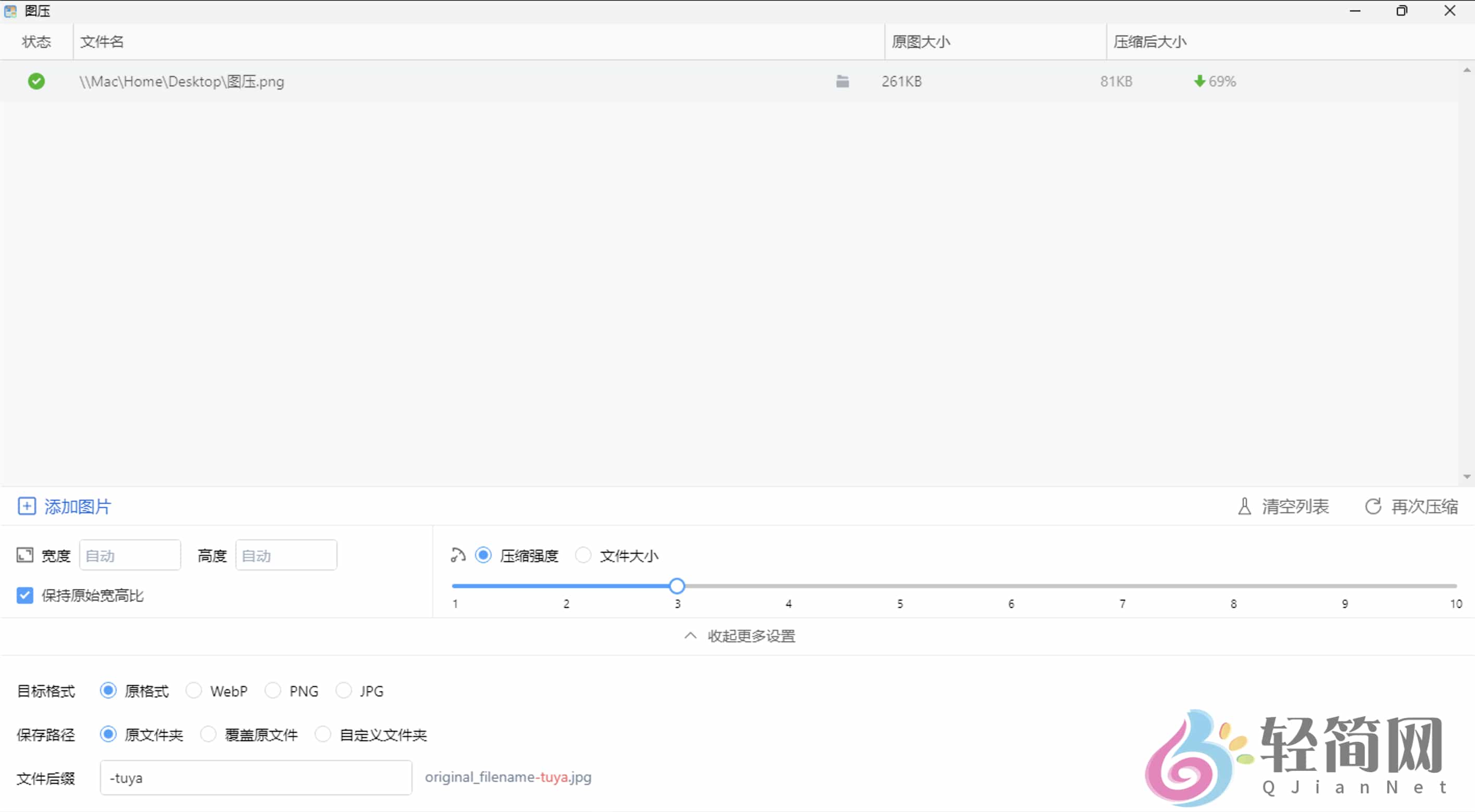Select the 文件大小 compression mode

(583, 554)
